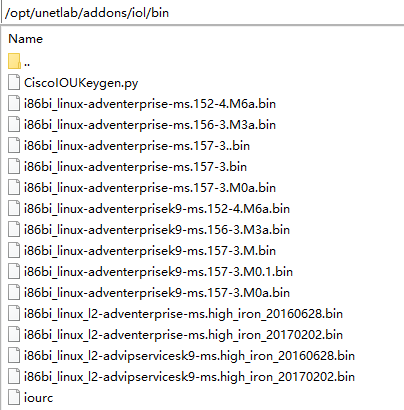Viewport: 404px width, 410px height.
Task: Click file icon for adventerprisek9-ms.152-4.M6a.bin
Action: click(14, 208)
